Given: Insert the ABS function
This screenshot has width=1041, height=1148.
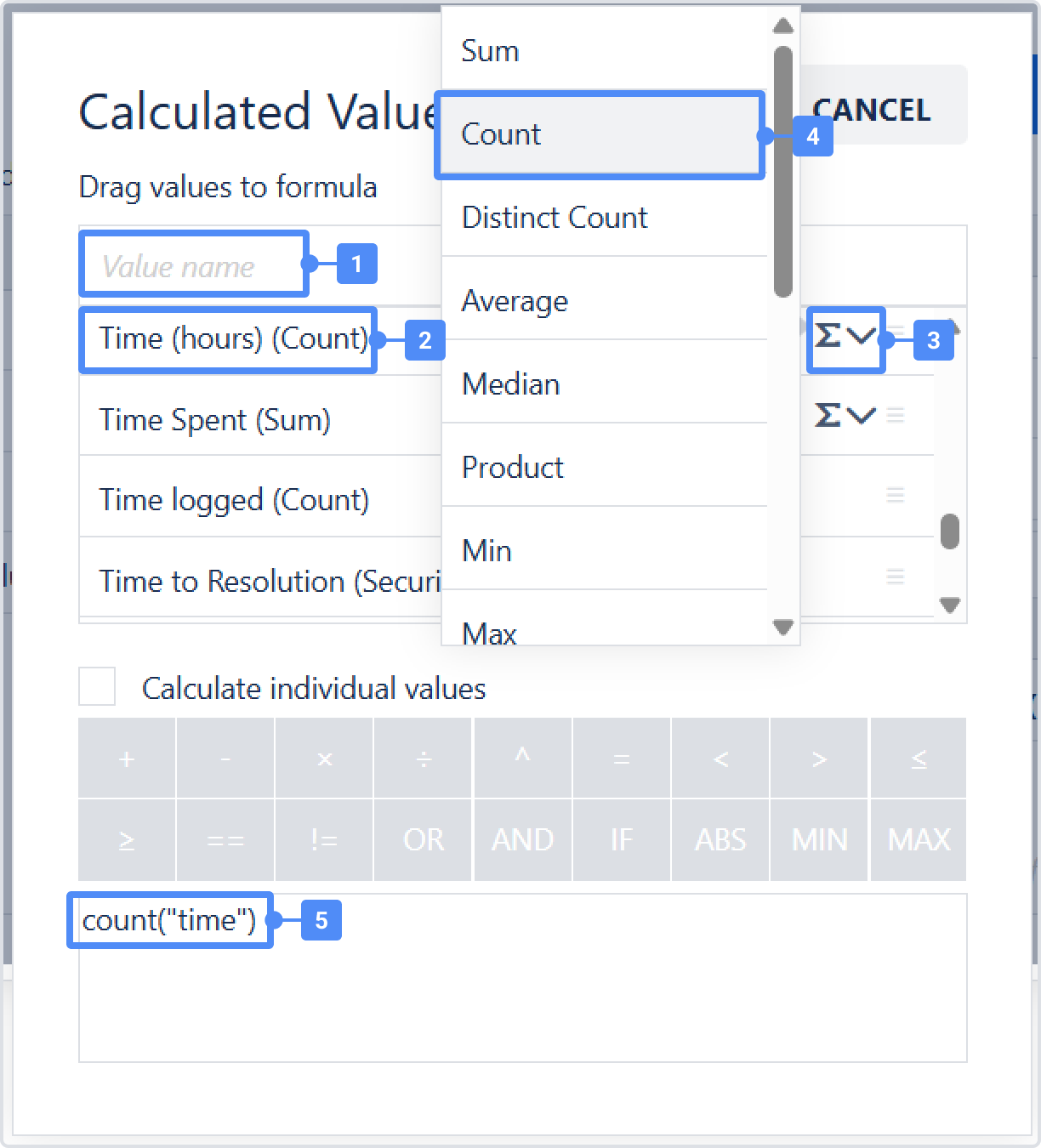Looking at the screenshot, I should (720, 840).
